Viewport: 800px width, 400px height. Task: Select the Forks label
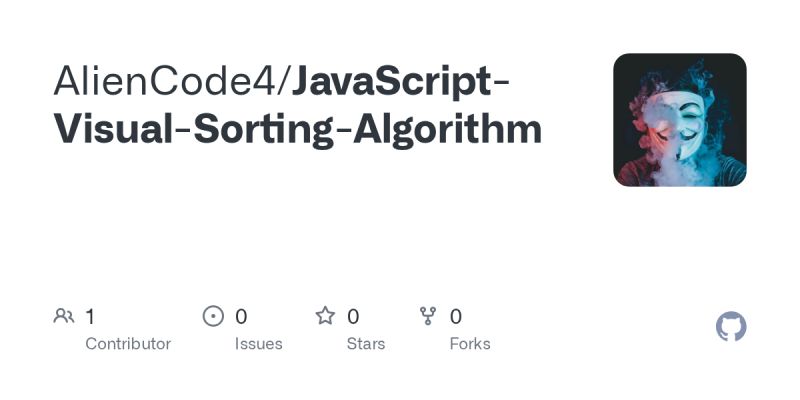click(470, 344)
